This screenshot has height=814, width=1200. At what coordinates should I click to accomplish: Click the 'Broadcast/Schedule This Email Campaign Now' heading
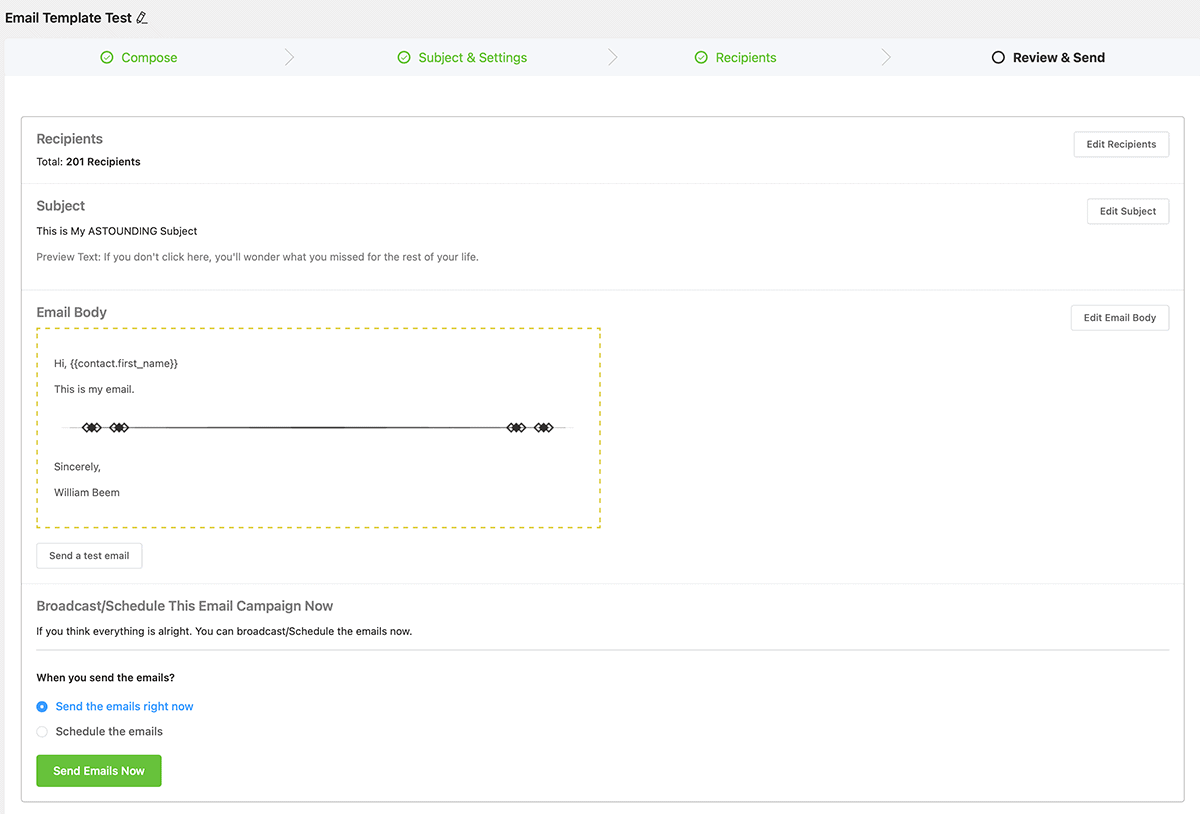click(x=185, y=606)
